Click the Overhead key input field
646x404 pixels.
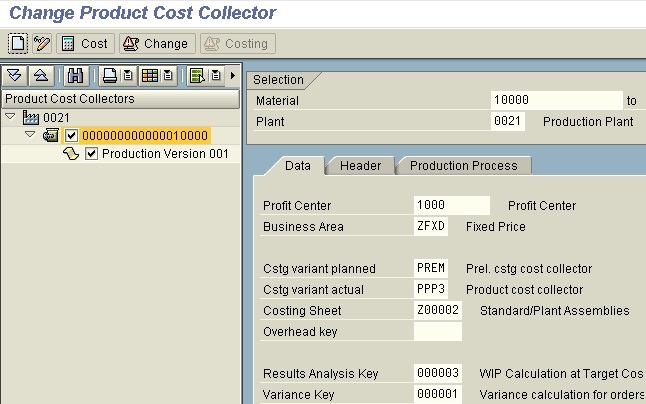point(437,331)
